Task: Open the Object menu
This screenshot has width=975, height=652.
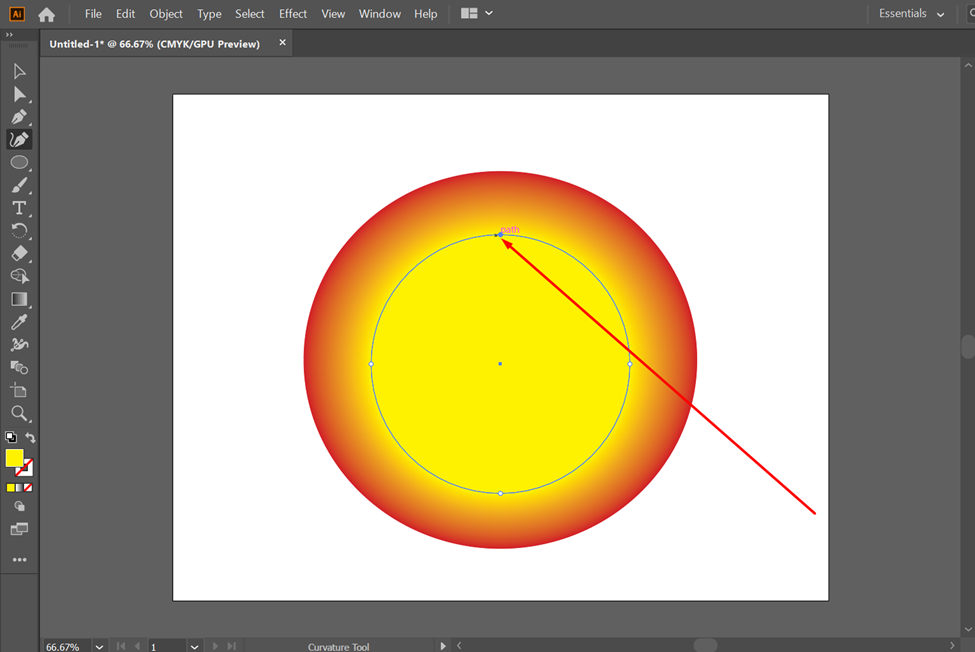Action: tap(166, 14)
